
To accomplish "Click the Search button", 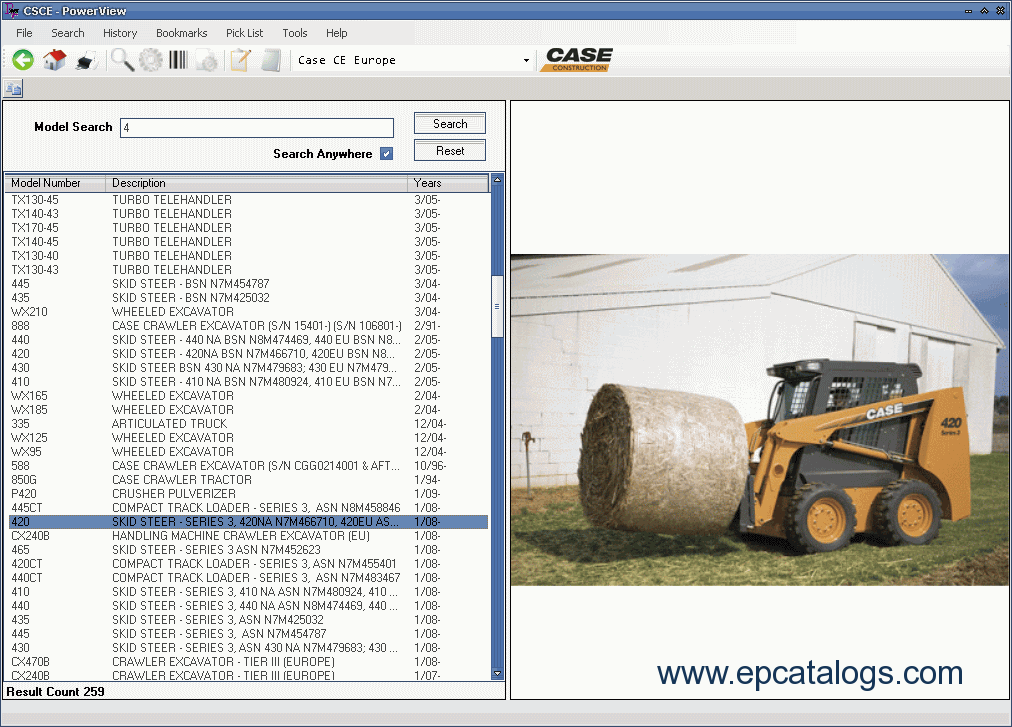I will pyautogui.click(x=450, y=124).
